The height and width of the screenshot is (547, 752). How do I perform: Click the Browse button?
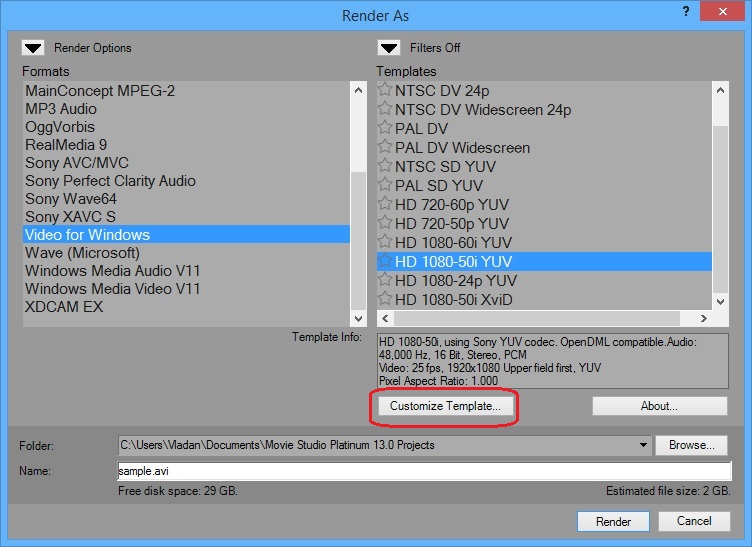692,445
